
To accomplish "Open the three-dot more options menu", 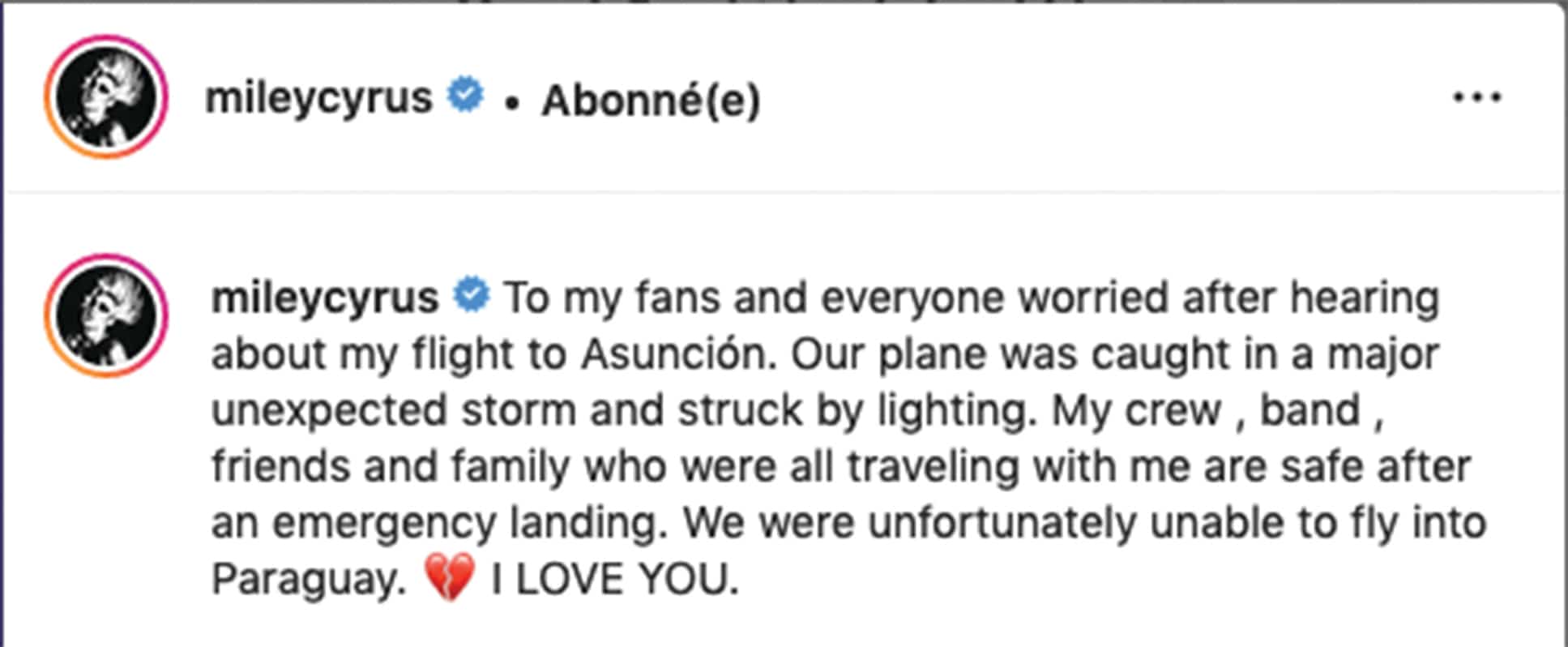I will pyautogui.click(x=1476, y=98).
